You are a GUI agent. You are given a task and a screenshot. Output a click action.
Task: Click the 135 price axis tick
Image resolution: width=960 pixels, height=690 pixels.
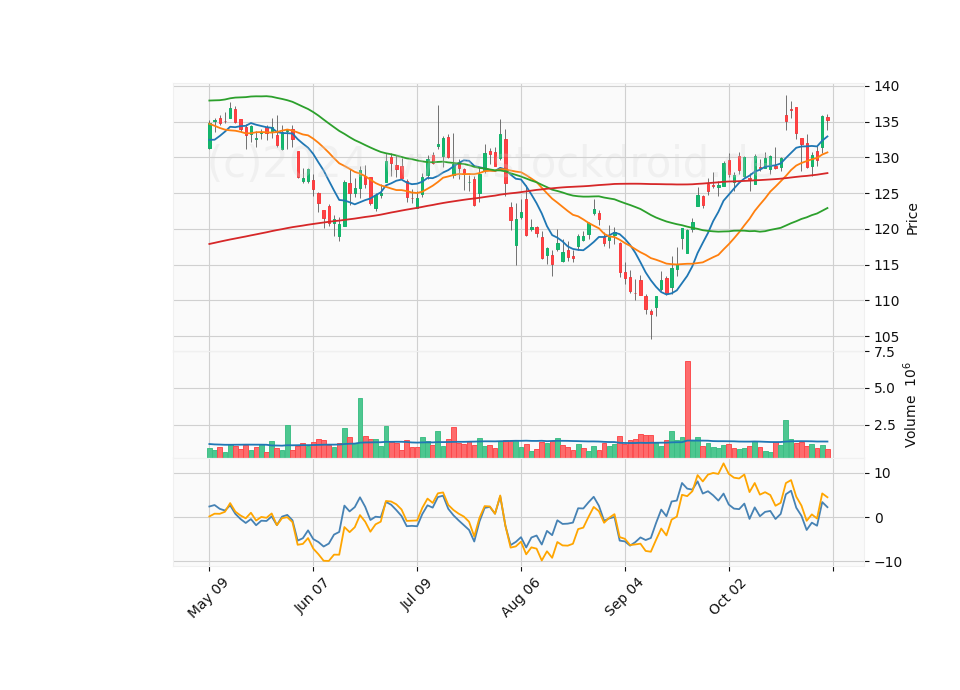point(887,122)
